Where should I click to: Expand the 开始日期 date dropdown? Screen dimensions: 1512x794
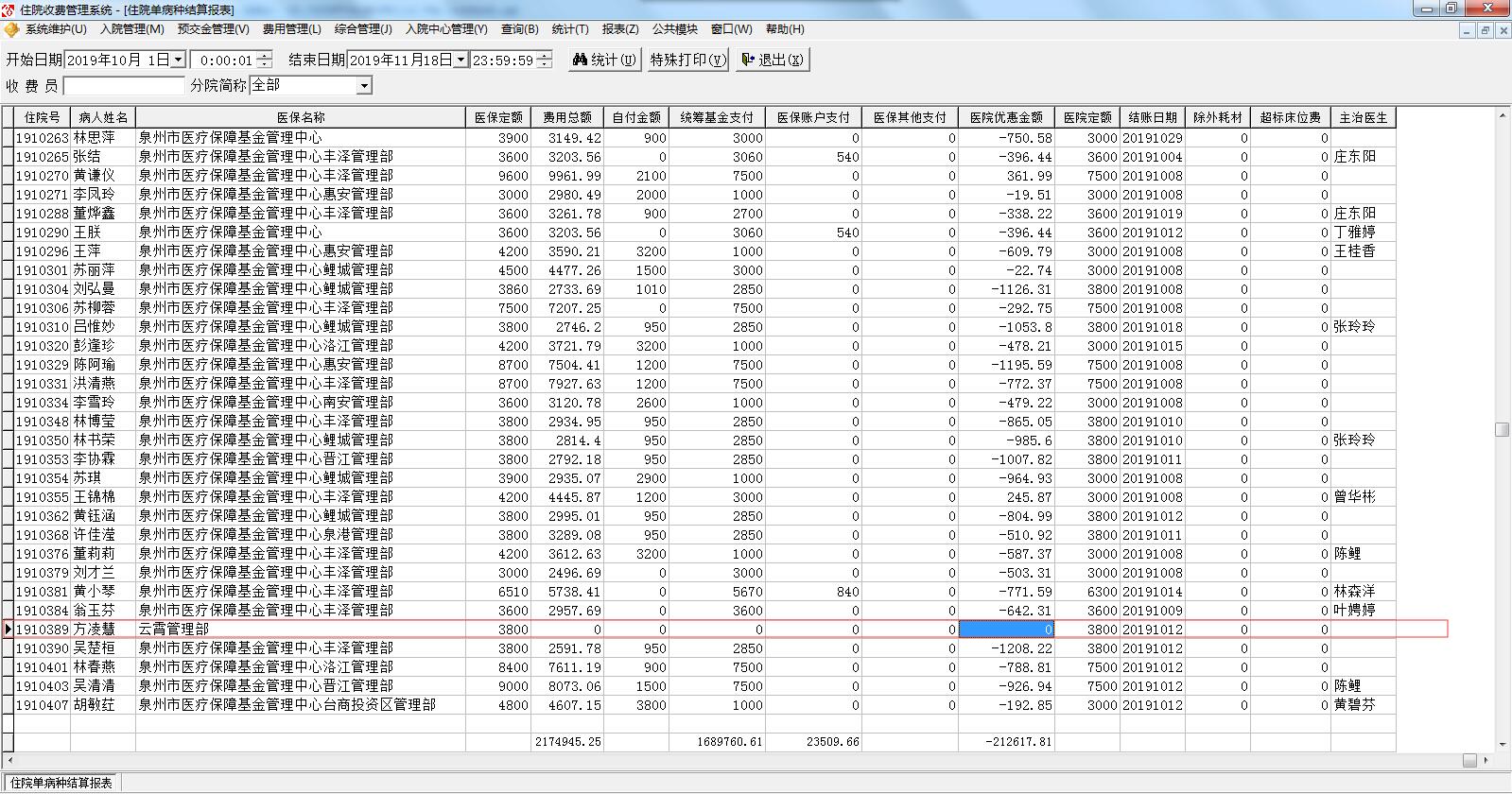[177, 60]
